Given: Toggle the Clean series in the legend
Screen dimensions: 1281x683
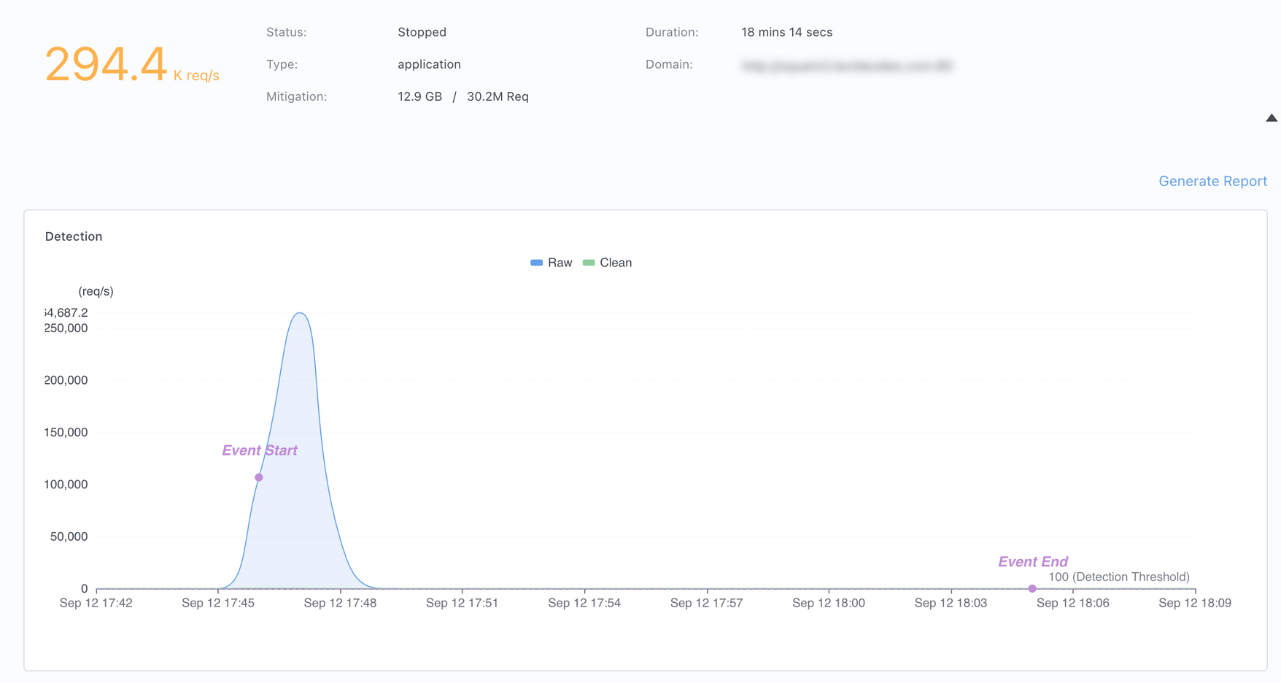Looking at the screenshot, I should pos(608,263).
